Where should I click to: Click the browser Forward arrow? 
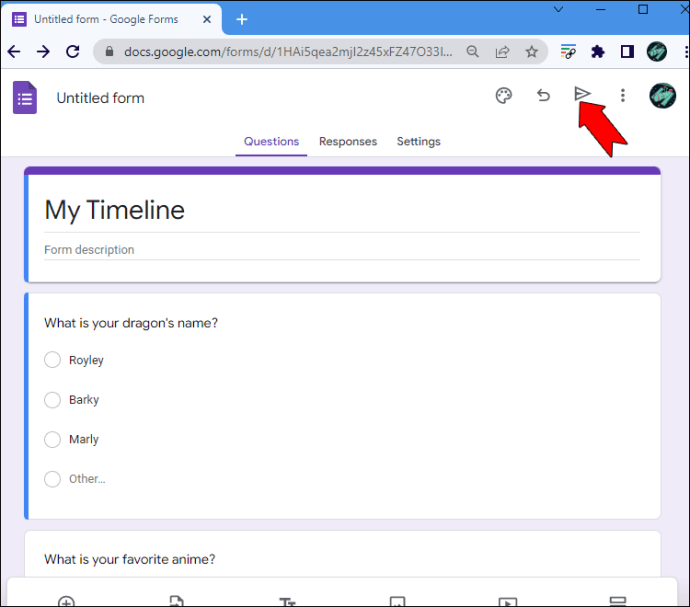point(43,52)
